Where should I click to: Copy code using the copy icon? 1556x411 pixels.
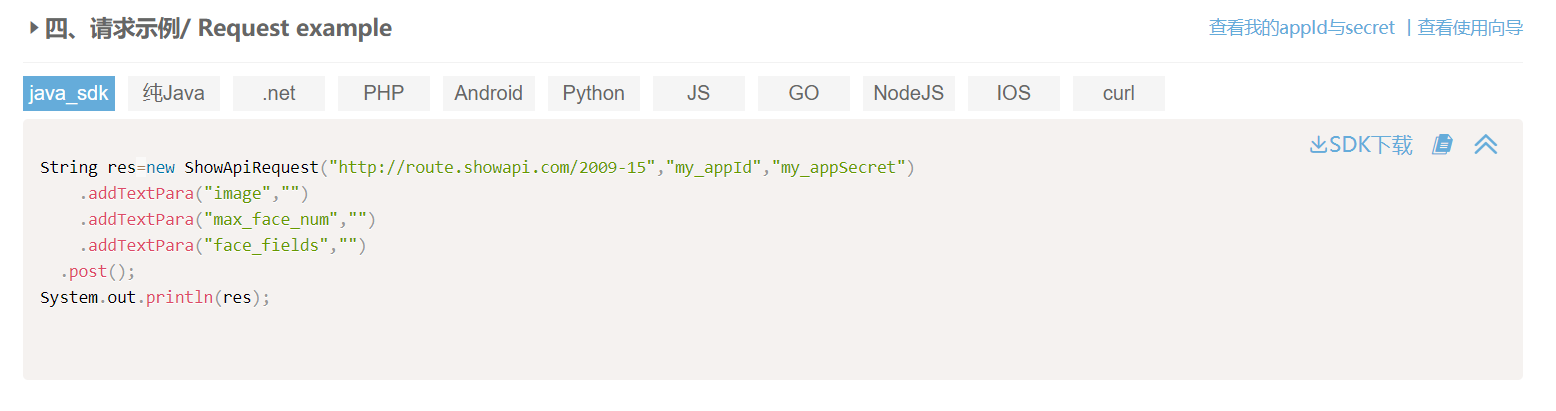[x=1442, y=145]
